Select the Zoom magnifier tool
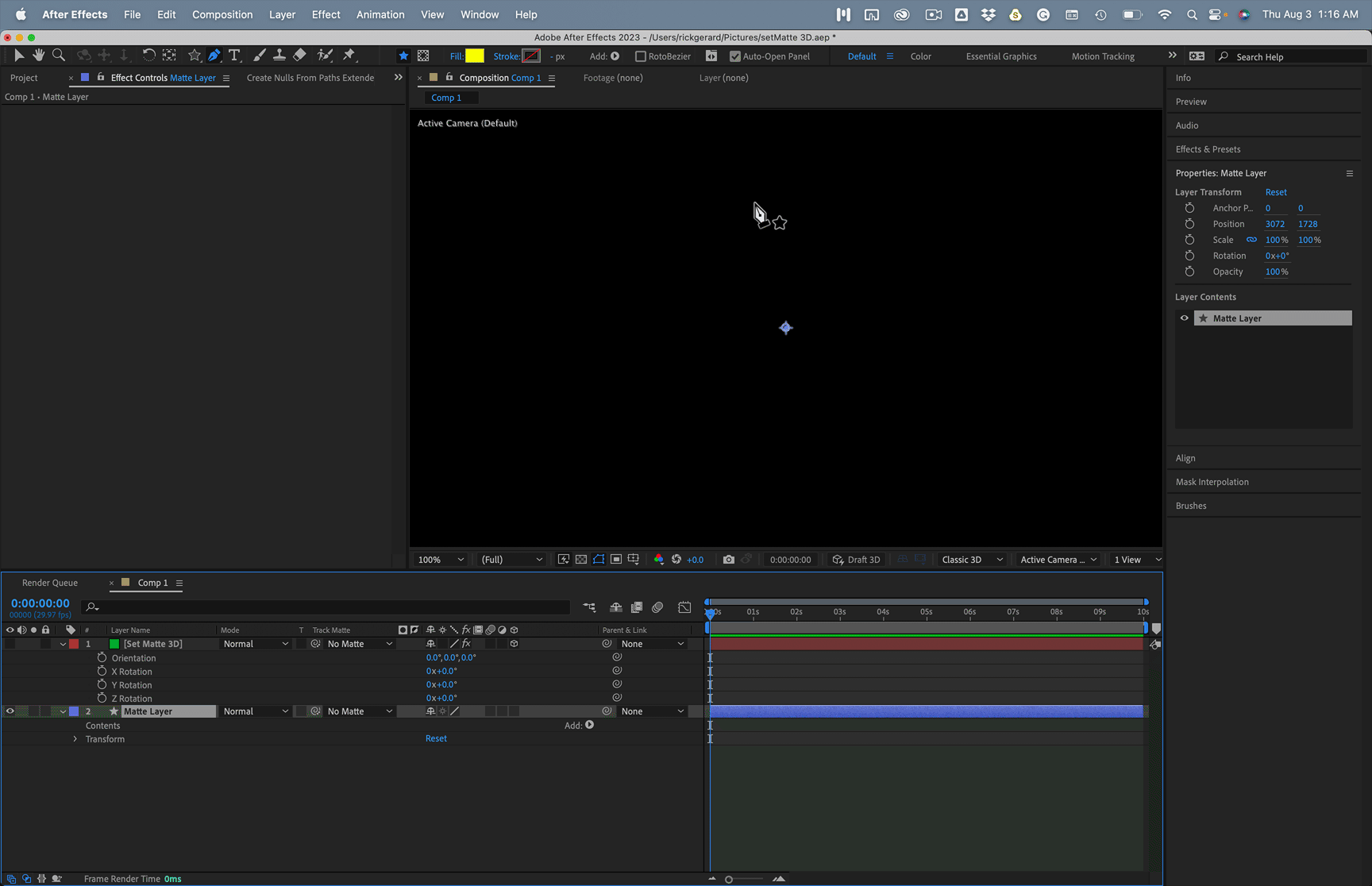Image resolution: width=1372 pixels, height=886 pixels. (59, 55)
